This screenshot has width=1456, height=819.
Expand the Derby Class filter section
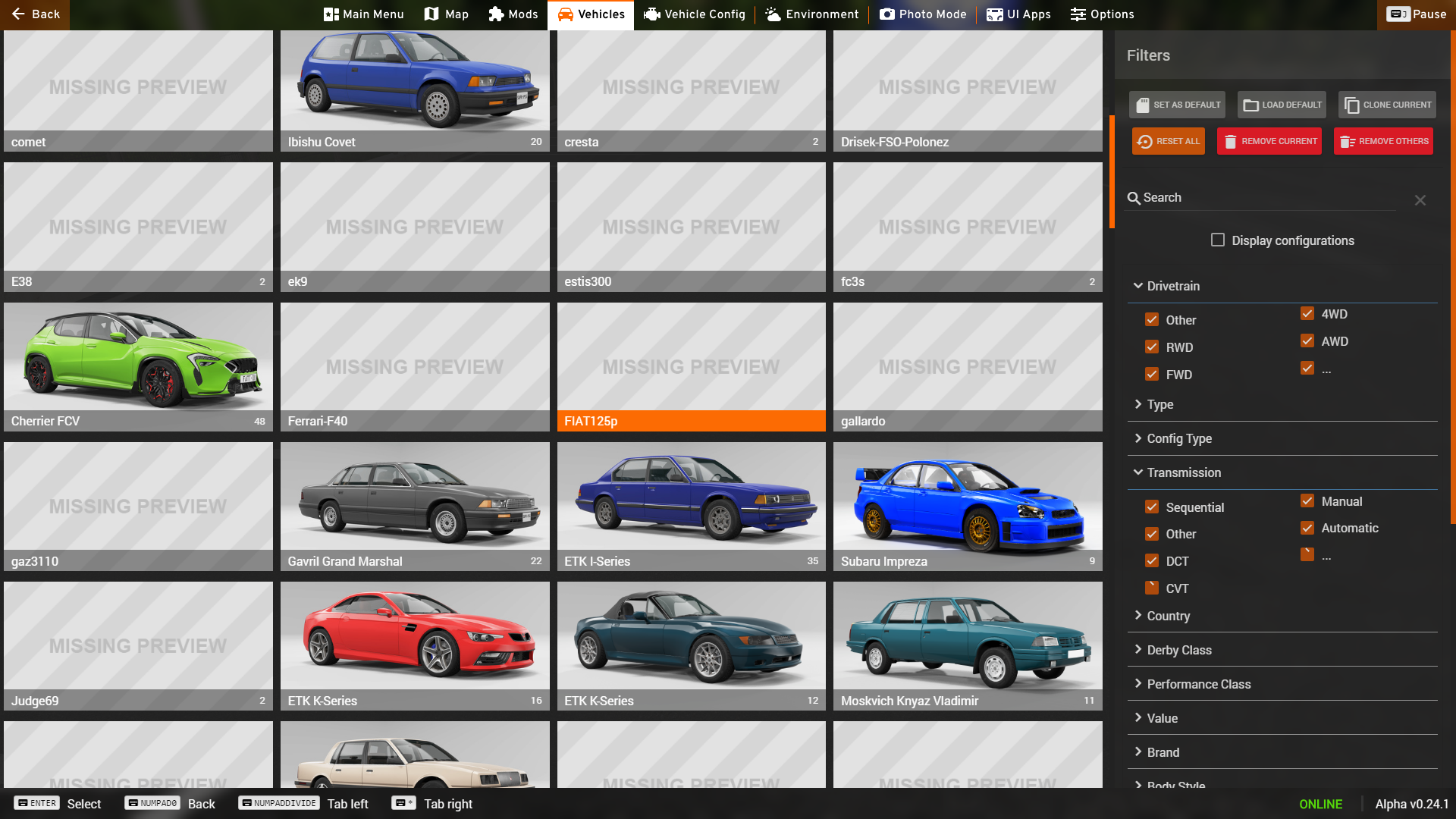[1282, 650]
